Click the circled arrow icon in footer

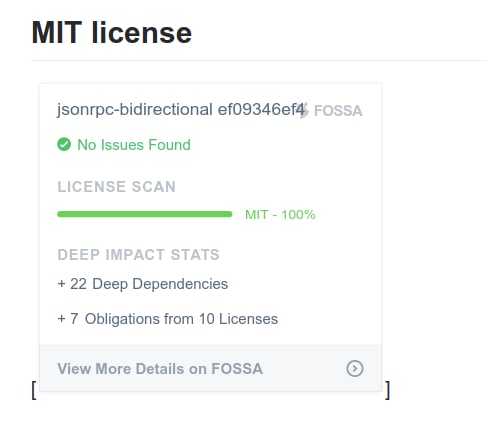(x=355, y=368)
